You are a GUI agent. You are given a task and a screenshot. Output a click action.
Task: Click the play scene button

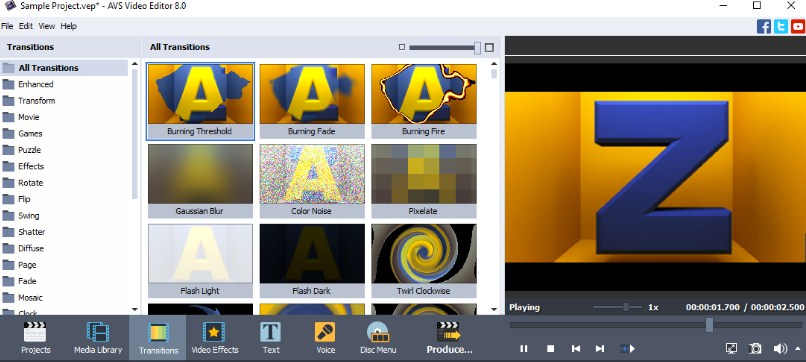[628, 349]
